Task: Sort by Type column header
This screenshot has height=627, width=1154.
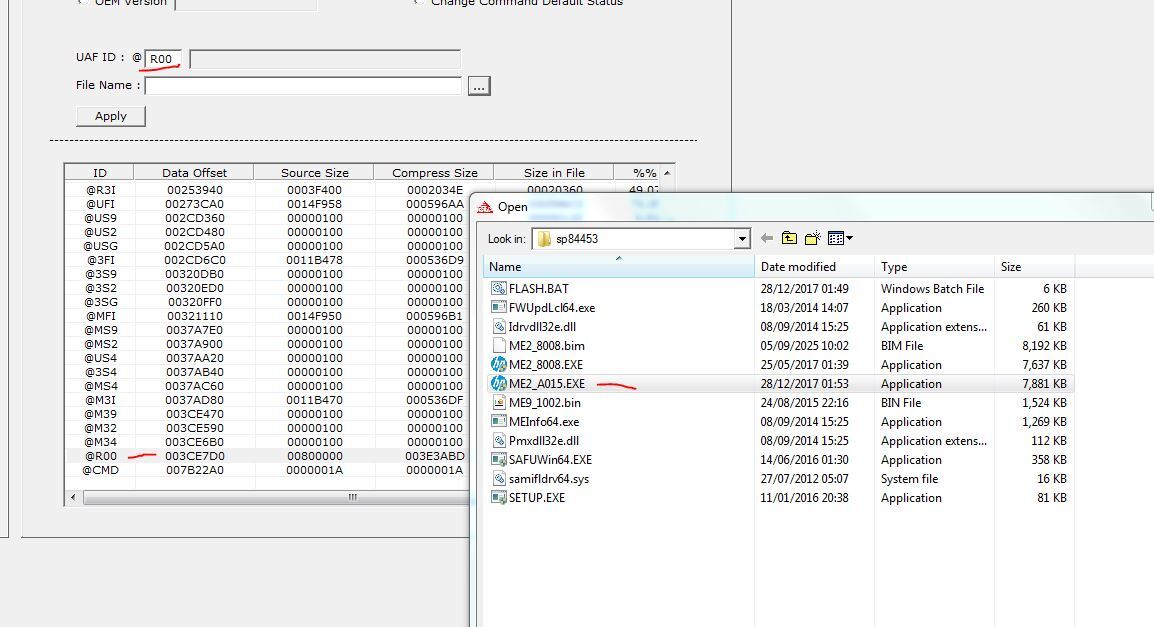Action: [x=934, y=266]
